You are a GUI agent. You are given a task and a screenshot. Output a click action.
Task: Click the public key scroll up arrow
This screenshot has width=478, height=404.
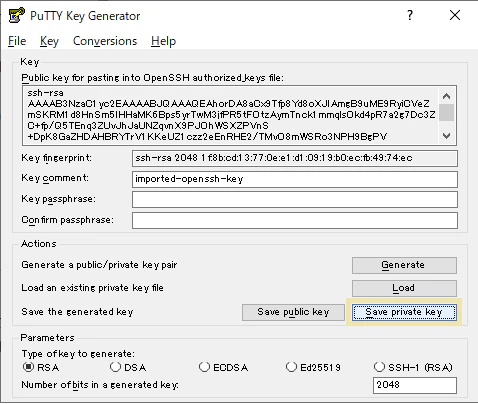tap(447, 96)
